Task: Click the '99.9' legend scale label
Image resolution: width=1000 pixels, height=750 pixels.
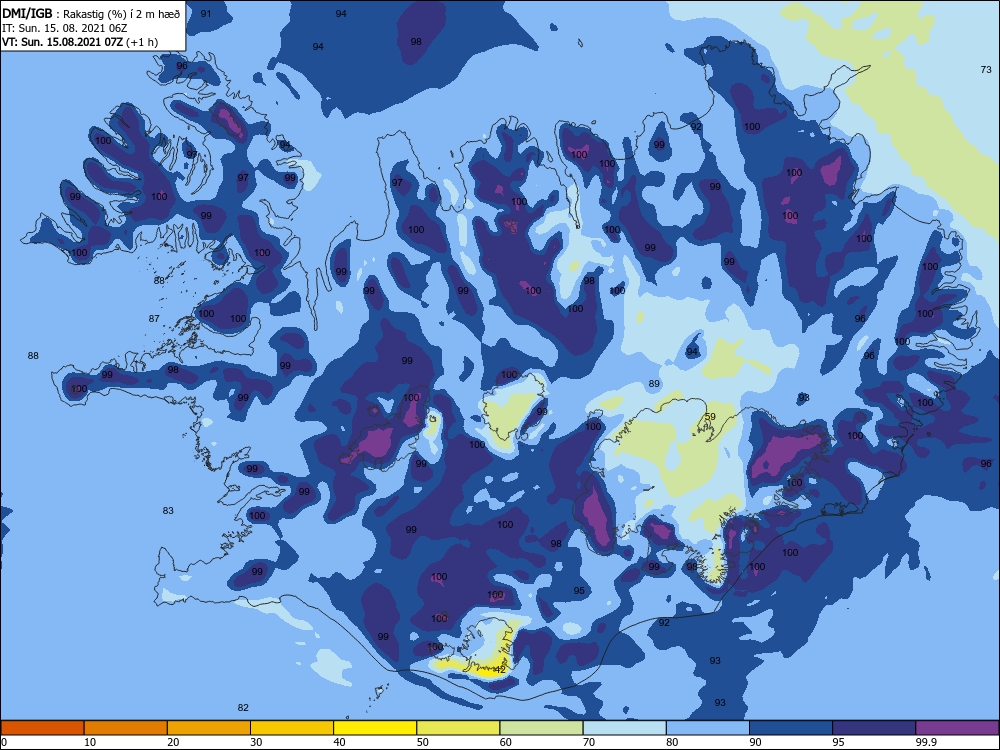Action: 926,742
